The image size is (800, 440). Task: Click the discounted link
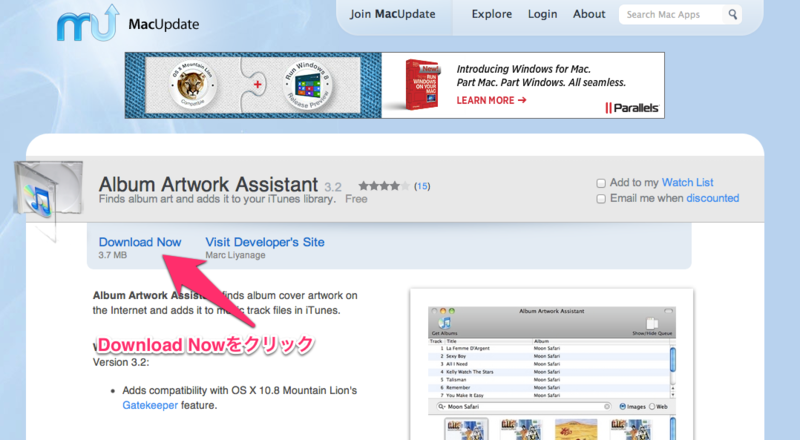712,198
